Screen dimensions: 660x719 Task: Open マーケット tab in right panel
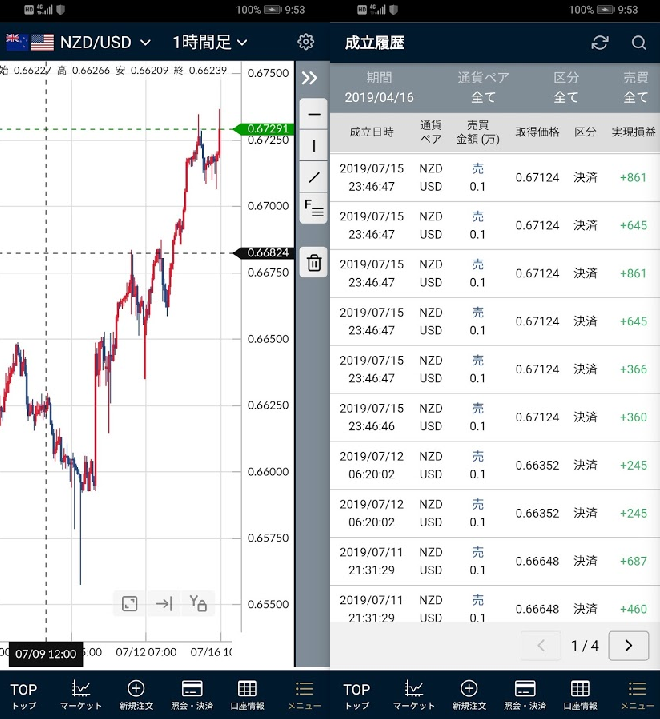click(x=414, y=695)
